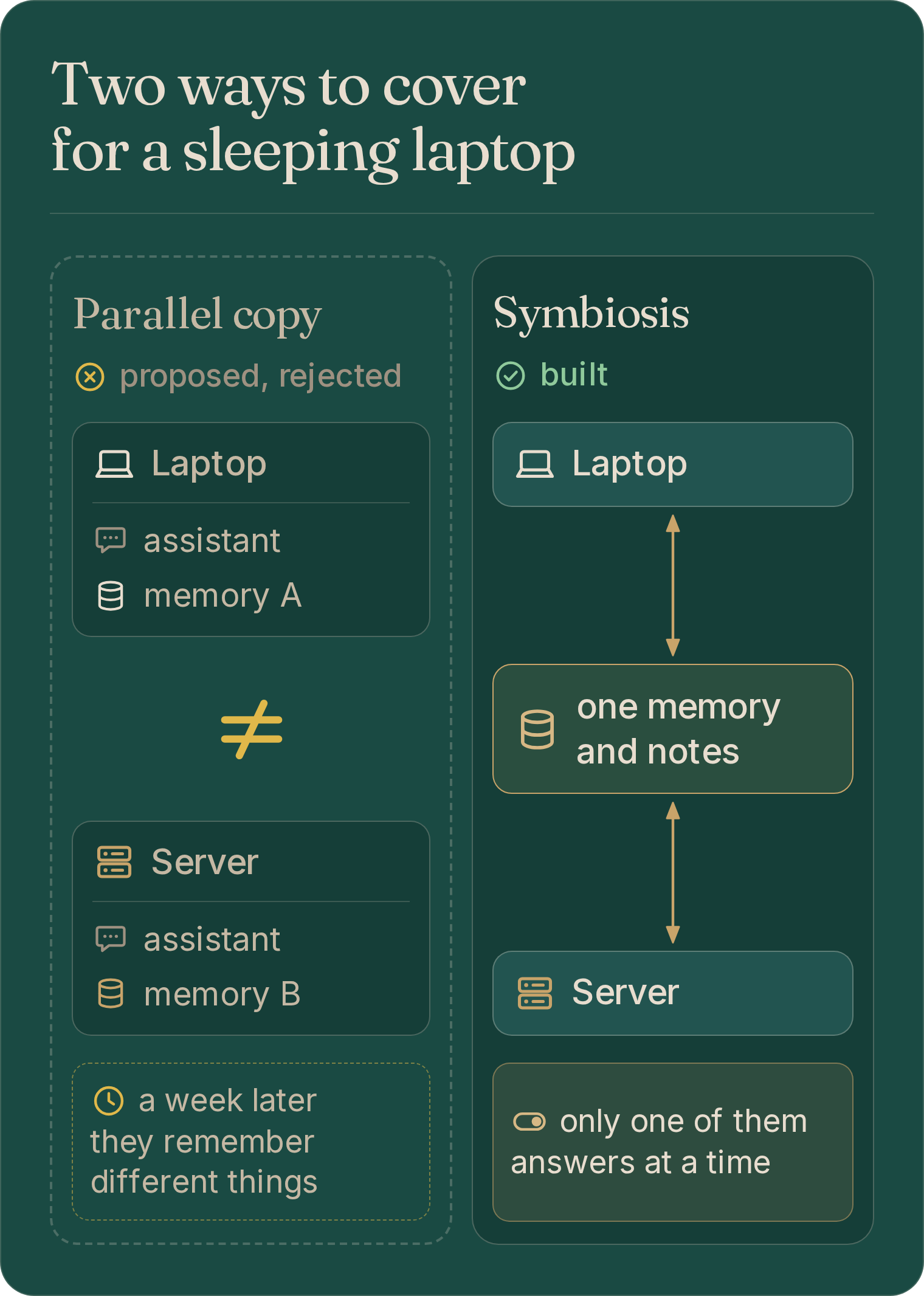Click the database icon beside "one memory and notes"

537,729
